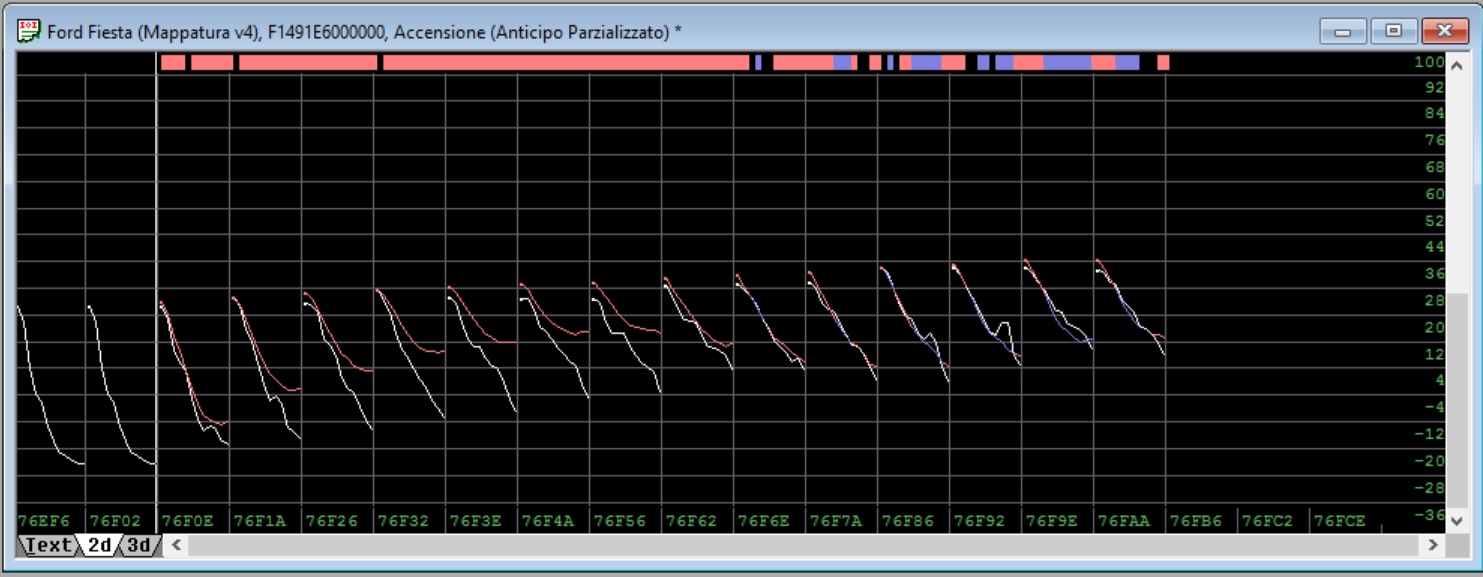Click address label 76FB6
Image resolution: width=1483 pixels, height=577 pixels.
pos(1196,521)
